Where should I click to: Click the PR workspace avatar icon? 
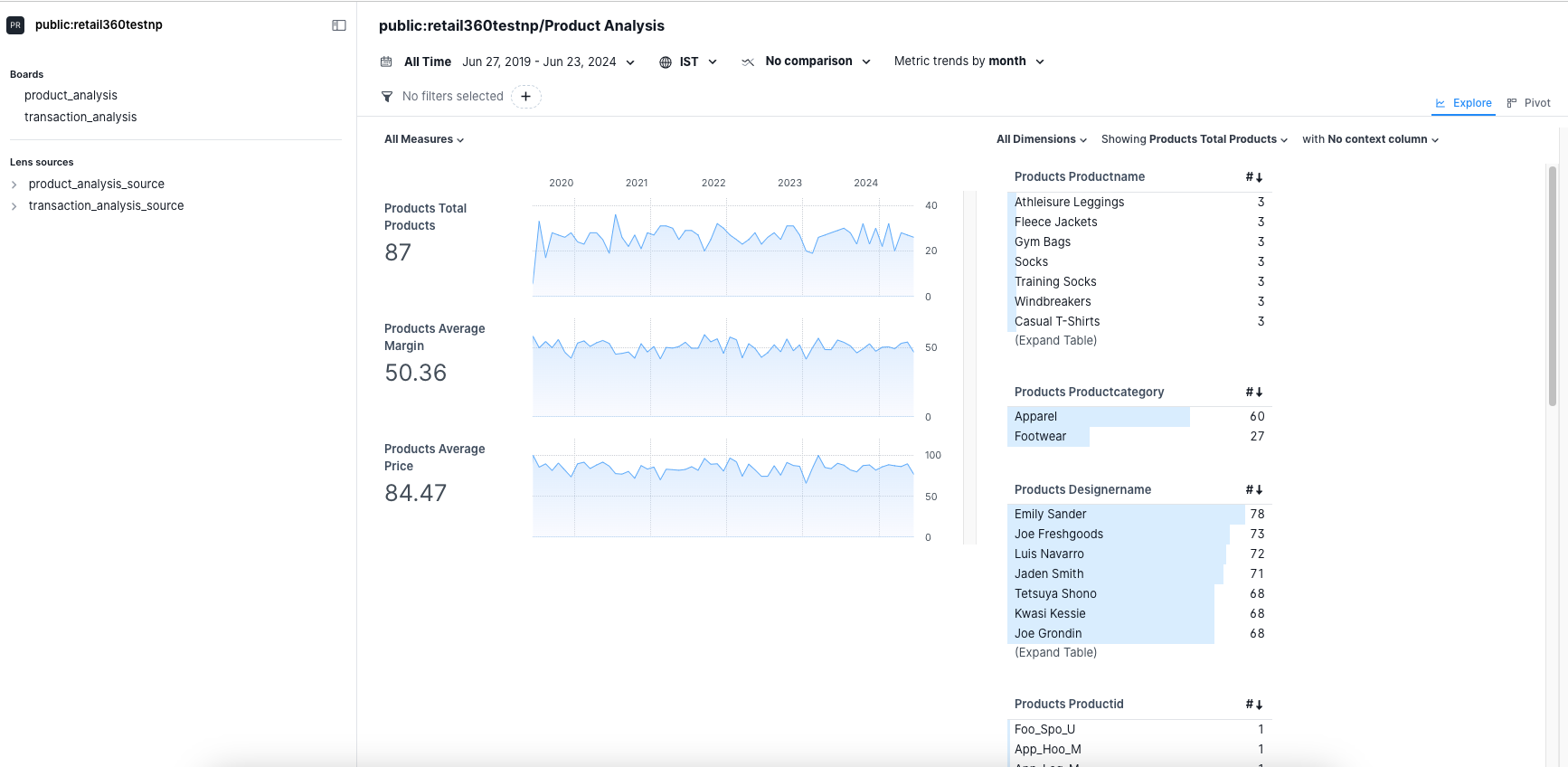click(15, 25)
